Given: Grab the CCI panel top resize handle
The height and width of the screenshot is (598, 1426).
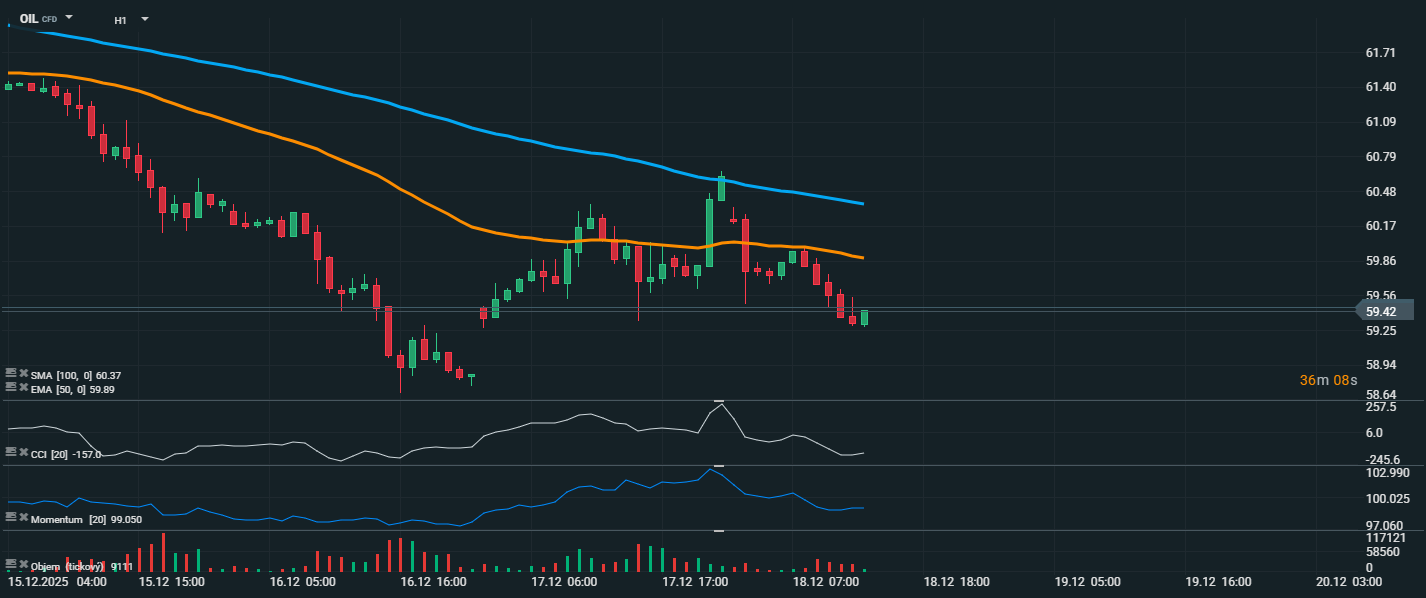Looking at the screenshot, I should (718, 400).
